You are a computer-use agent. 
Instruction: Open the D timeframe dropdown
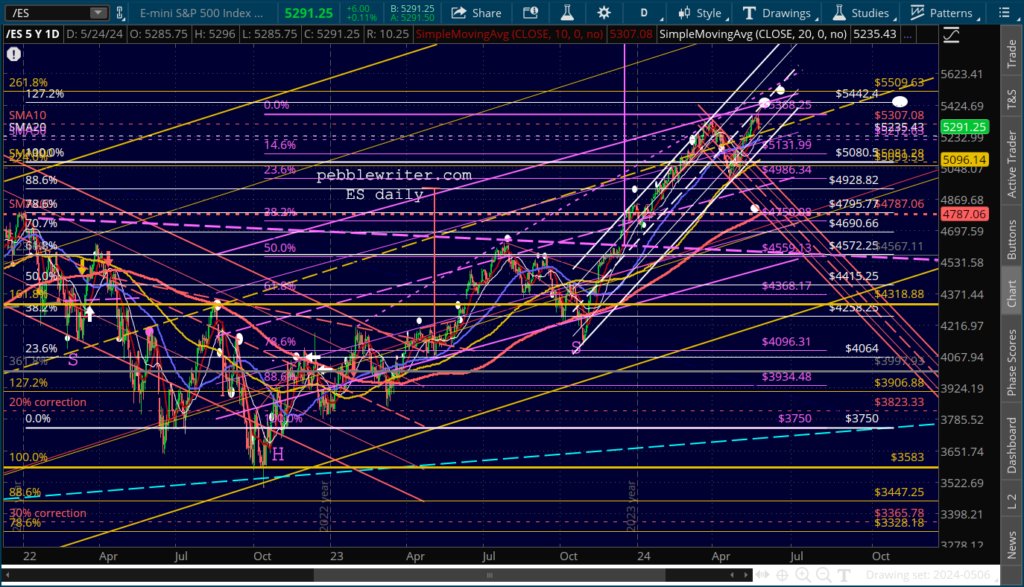645,13
